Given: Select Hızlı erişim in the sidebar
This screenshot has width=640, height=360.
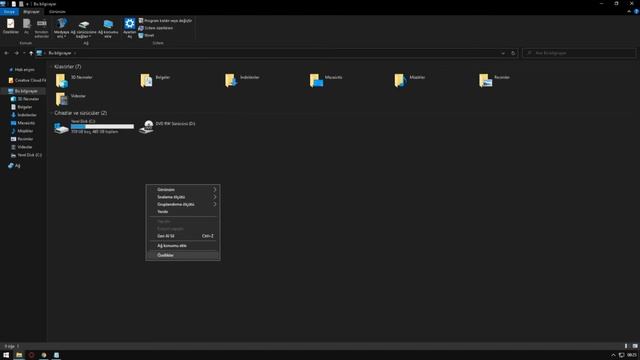Looking at the screenshot, I should tap(23, 70).
